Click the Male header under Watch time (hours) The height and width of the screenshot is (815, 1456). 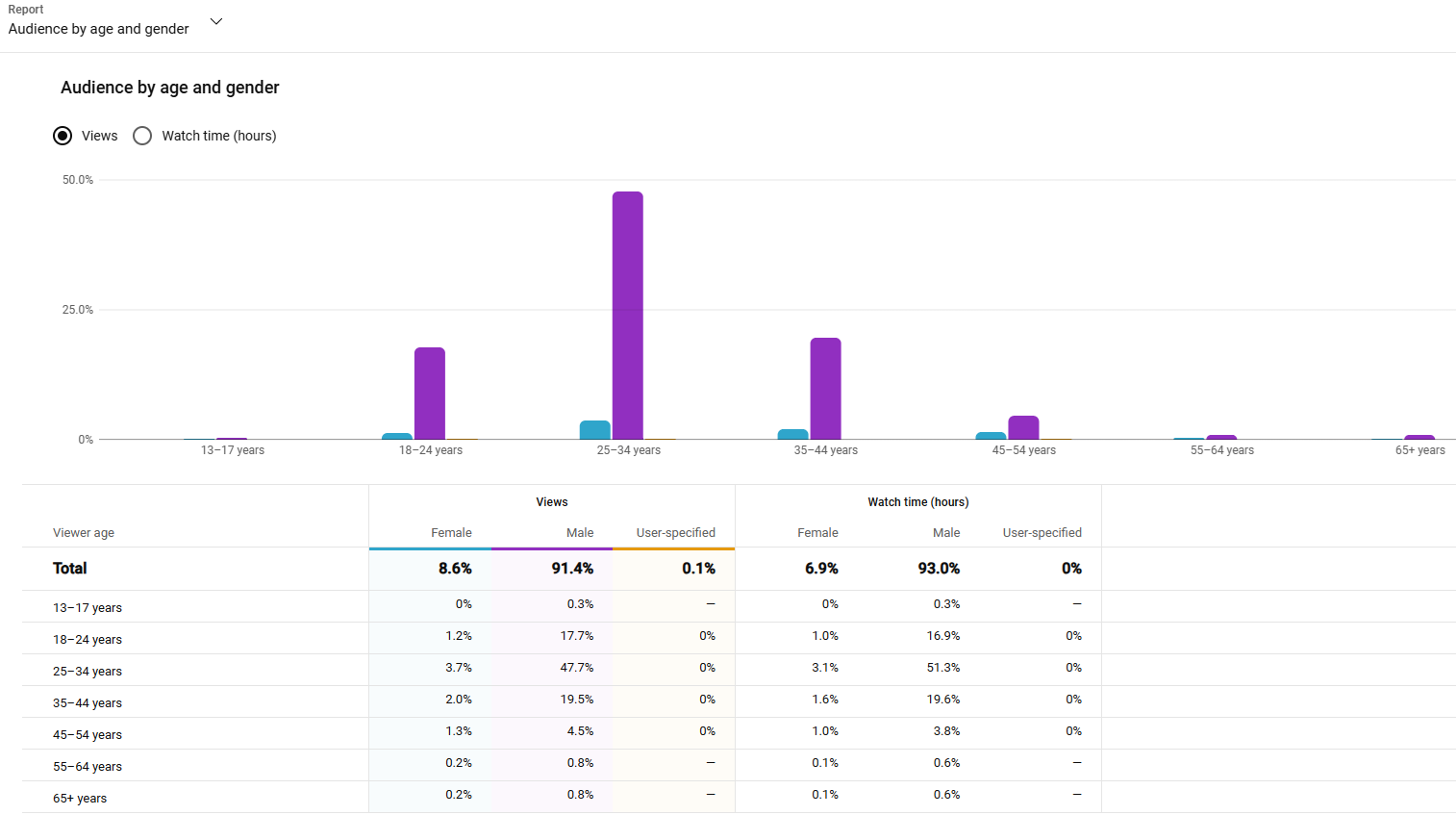click(x=946, y=533)
